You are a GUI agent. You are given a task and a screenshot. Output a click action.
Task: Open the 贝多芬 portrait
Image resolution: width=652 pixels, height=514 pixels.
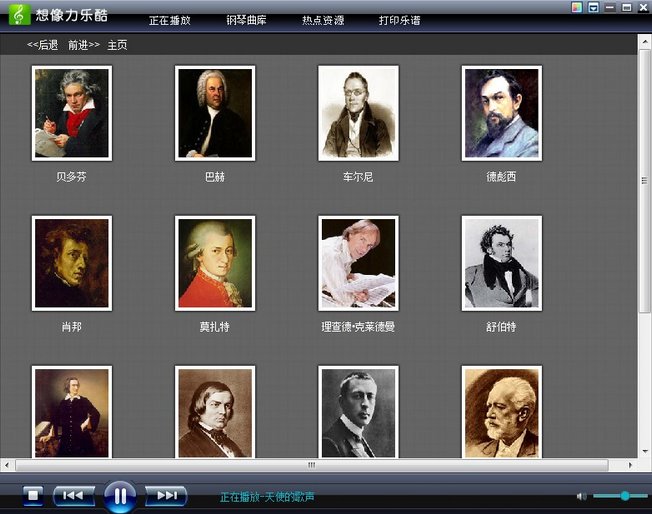tap(72, 113)
